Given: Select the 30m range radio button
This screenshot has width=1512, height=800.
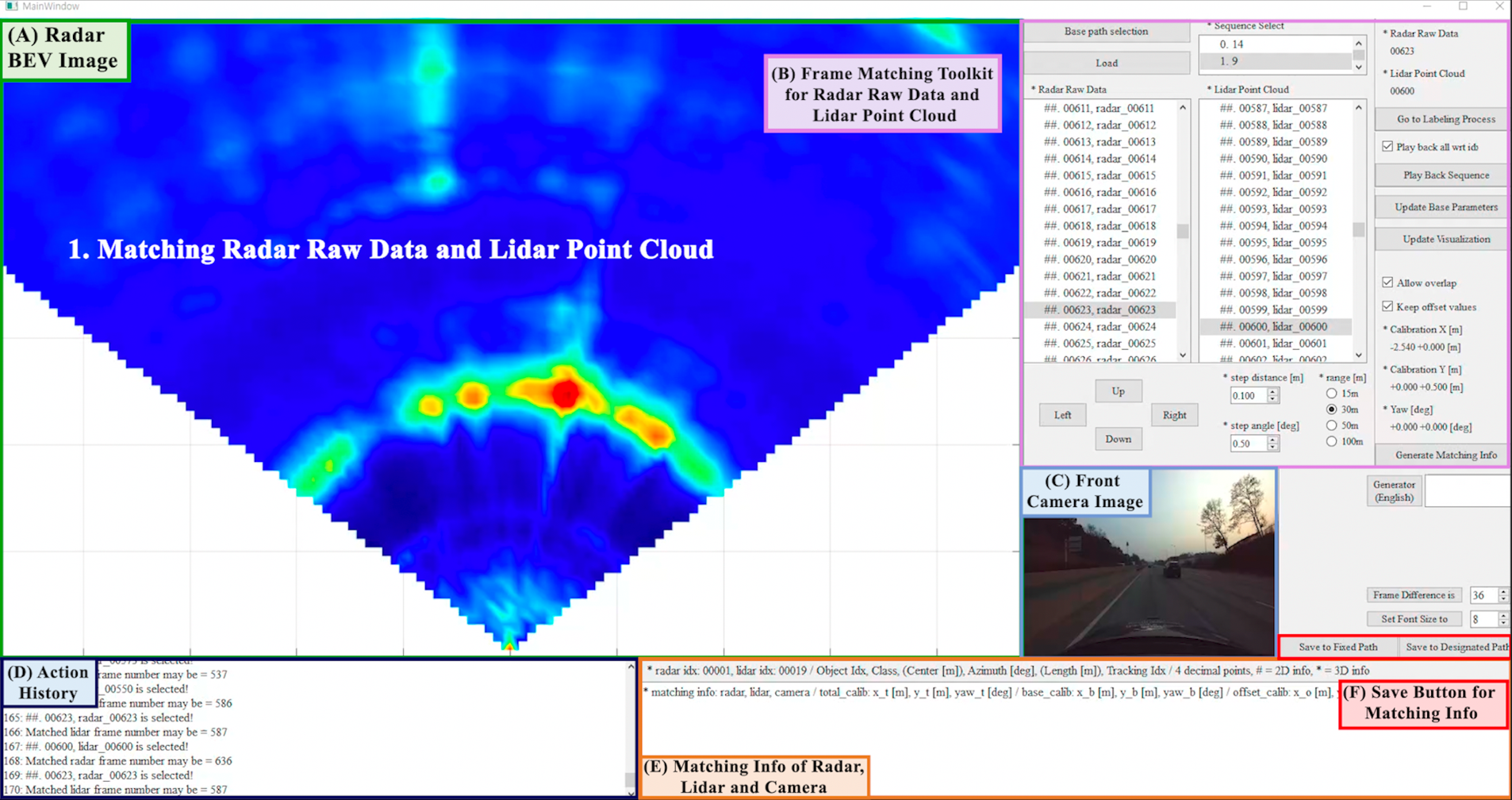Looking at the screenshot, I should (x=1331, y=410).
